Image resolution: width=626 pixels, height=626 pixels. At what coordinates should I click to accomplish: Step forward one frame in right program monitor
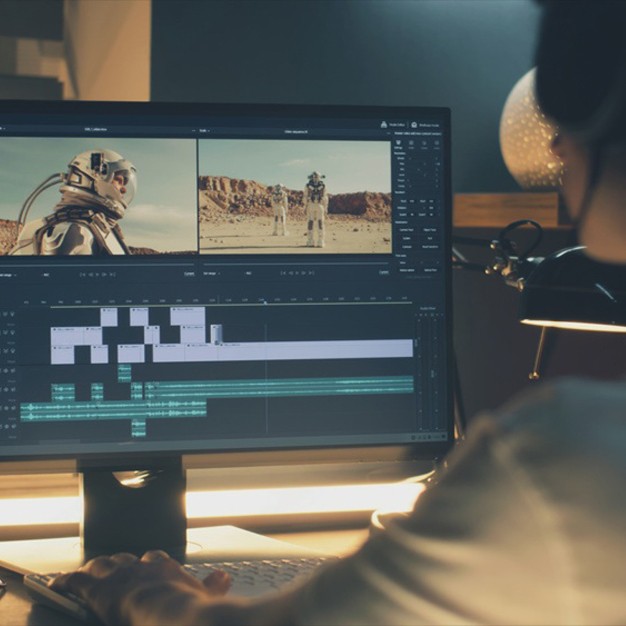[x=304, y=273]
